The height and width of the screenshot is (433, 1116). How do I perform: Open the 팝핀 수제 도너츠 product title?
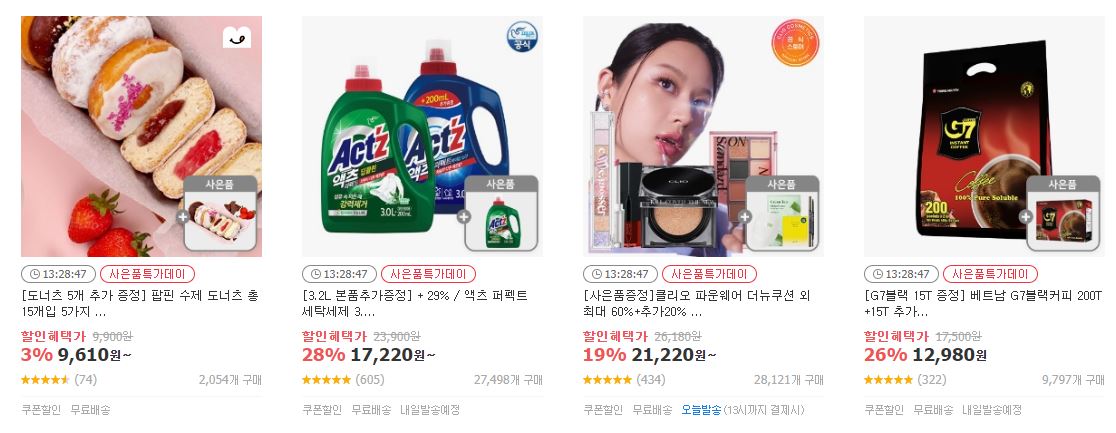click(140, 303)
